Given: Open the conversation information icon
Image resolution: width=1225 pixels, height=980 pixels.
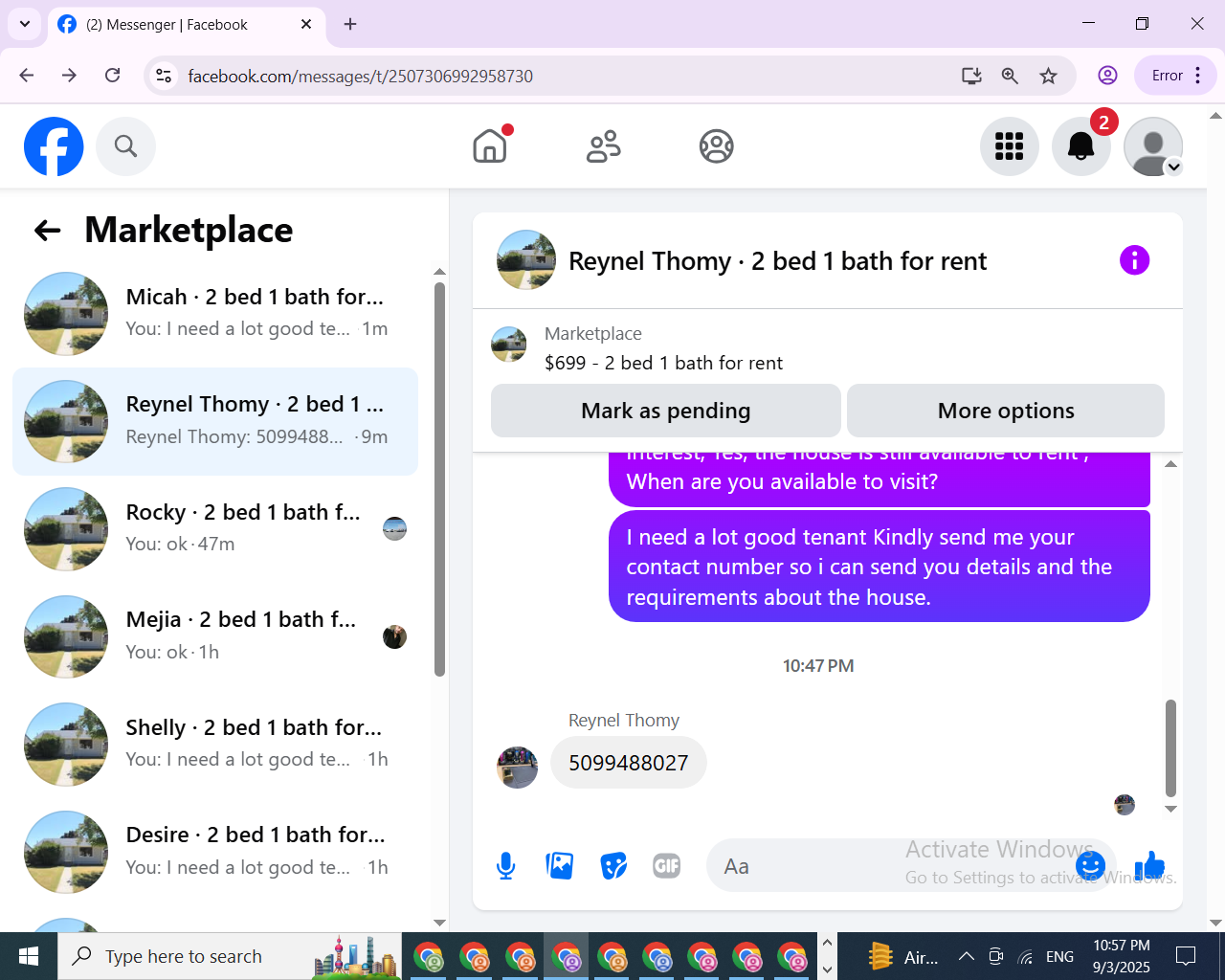Looking at the screenshot, I should (1134, 260).
